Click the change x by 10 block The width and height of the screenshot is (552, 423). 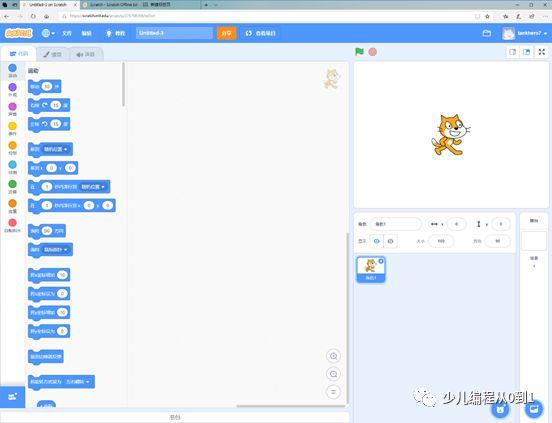(x=49, y=275)
